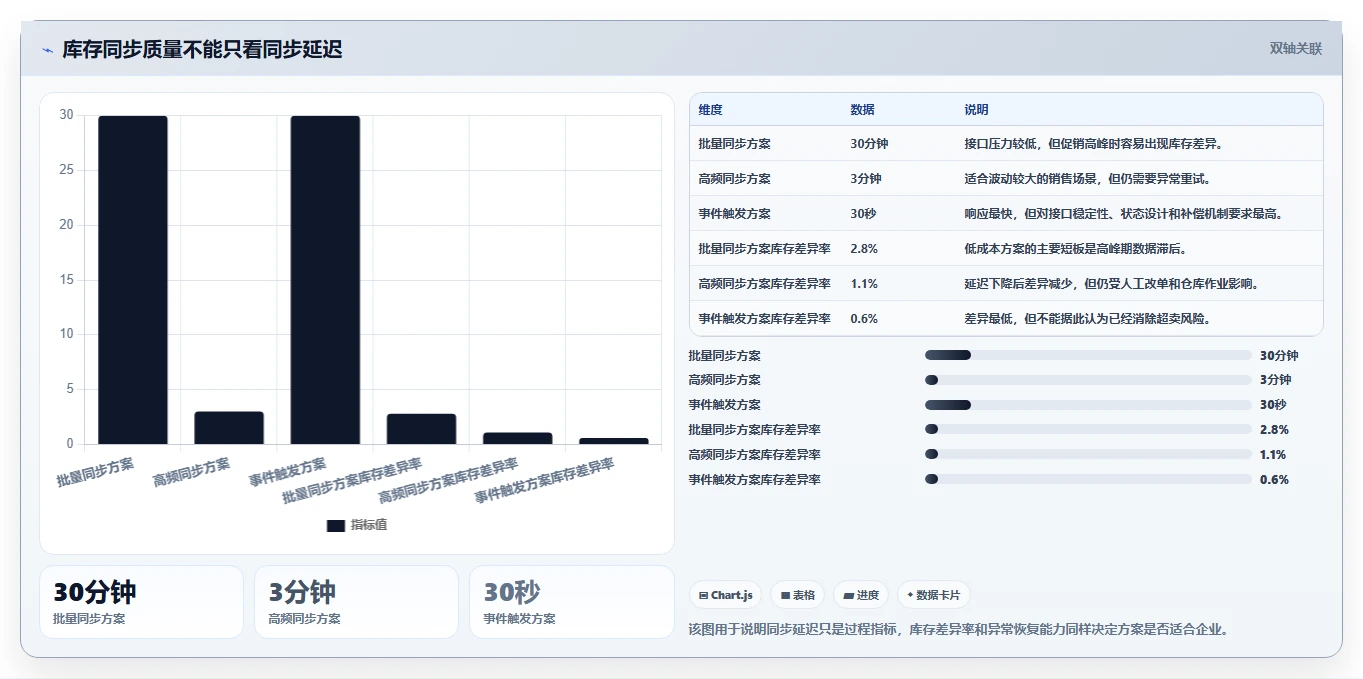Select the 批量同步方案 bar in the chart
This screenshot has height=679, width=1363.
click(x=133, y=280)
